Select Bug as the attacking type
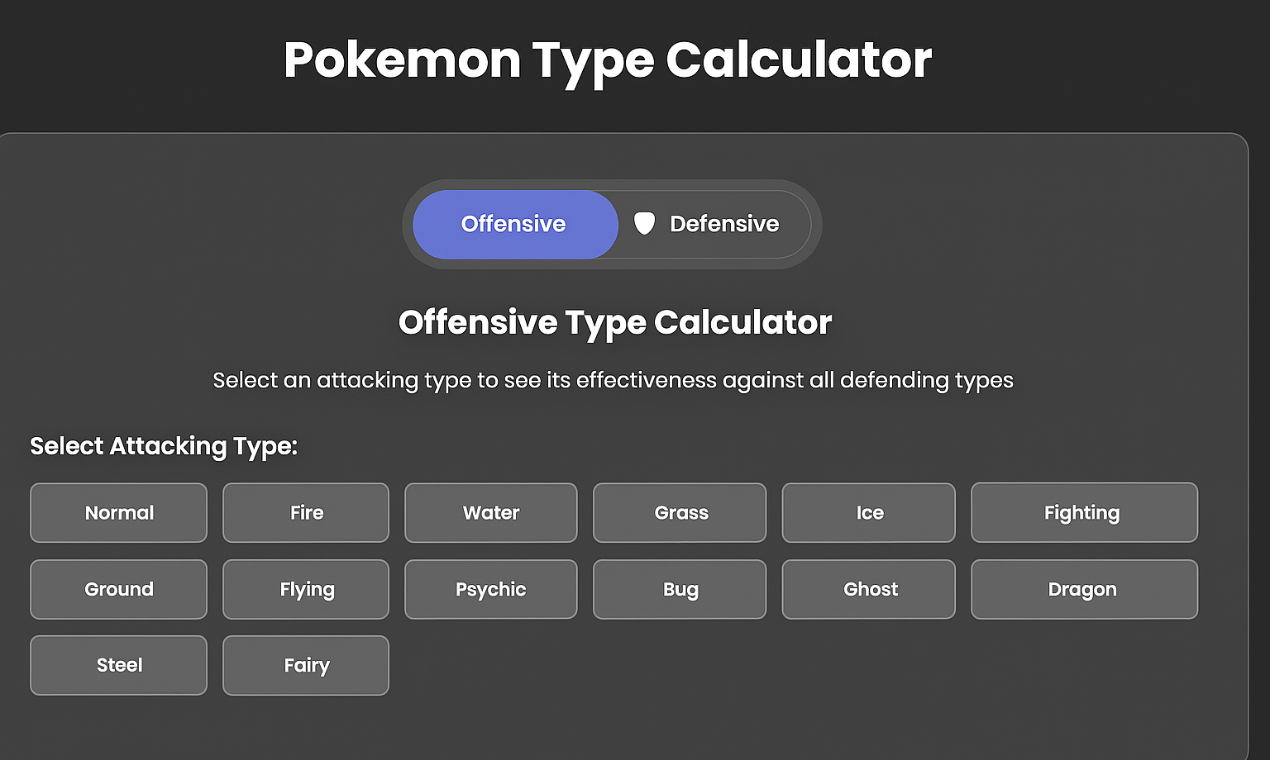1270x760 pixels. [679, 589]
